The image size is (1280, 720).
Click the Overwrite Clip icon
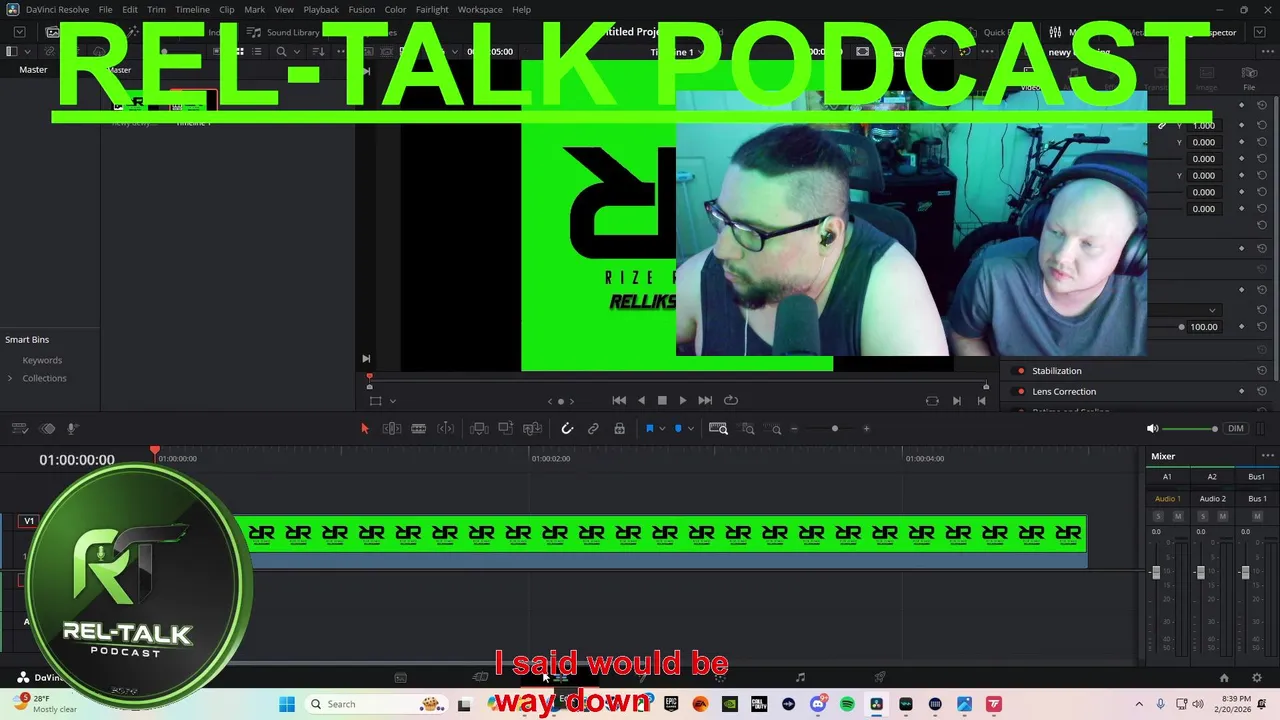coord(506,429)
